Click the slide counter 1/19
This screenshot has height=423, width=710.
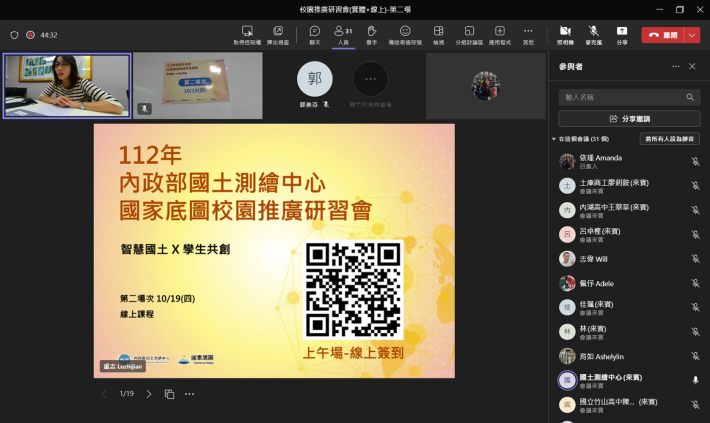(x=127, y=394)
